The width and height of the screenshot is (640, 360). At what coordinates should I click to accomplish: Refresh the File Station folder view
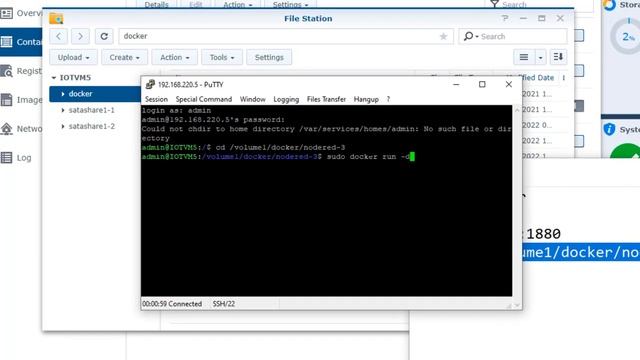(x=104, y=36)
